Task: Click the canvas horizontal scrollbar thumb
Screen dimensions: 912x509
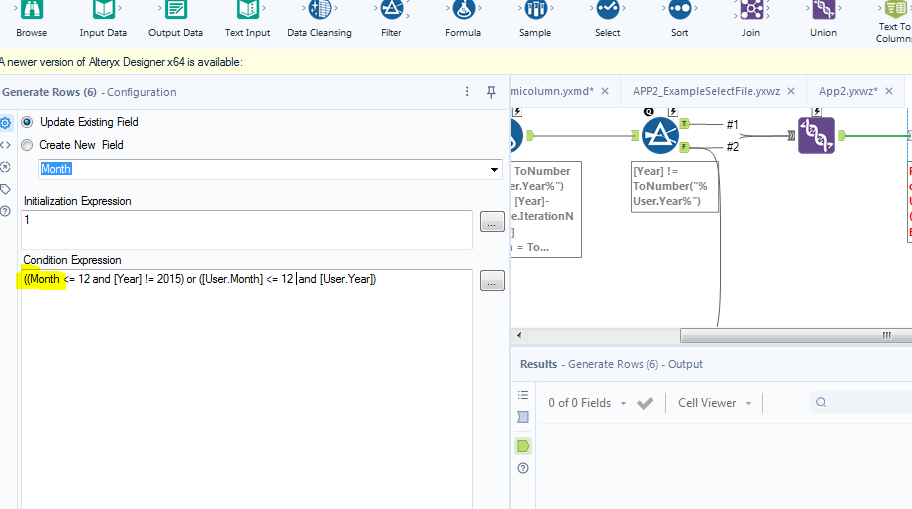Action: pos(796,335)
